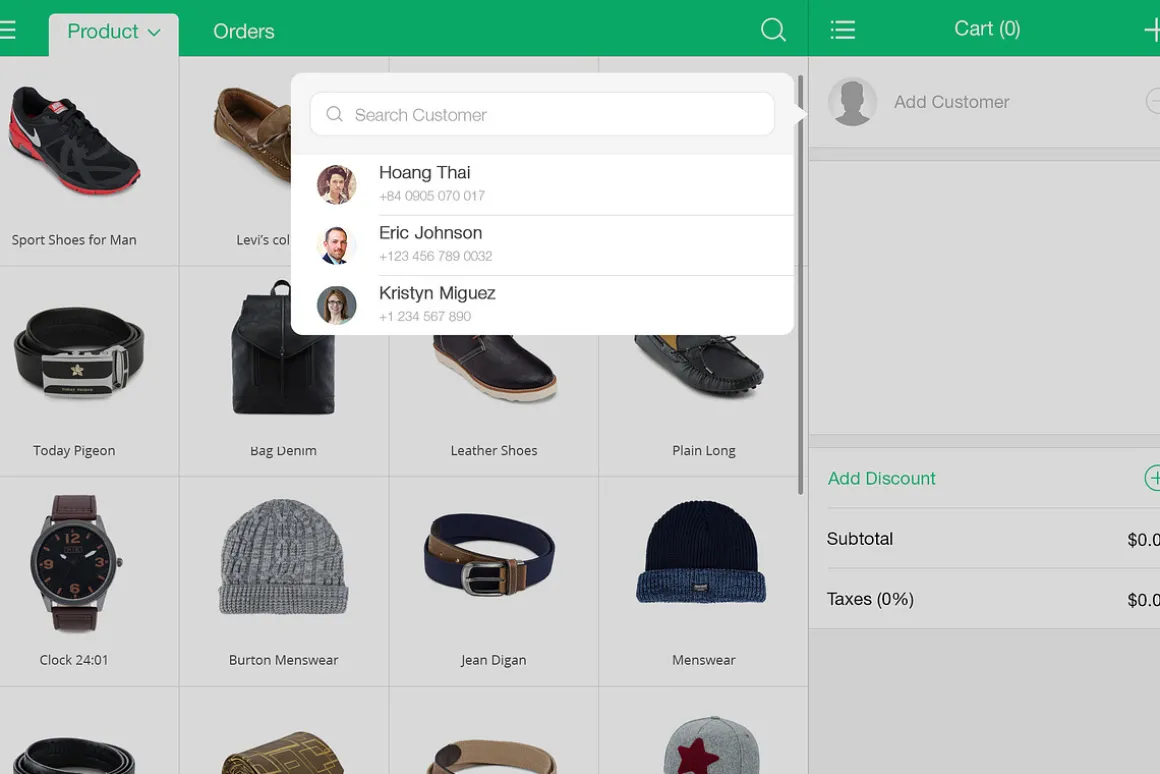Click Kristyn Miguez's avatar photo
Image resolution: width=1160 pixels, height=774 pixels.
click(337, 305)
